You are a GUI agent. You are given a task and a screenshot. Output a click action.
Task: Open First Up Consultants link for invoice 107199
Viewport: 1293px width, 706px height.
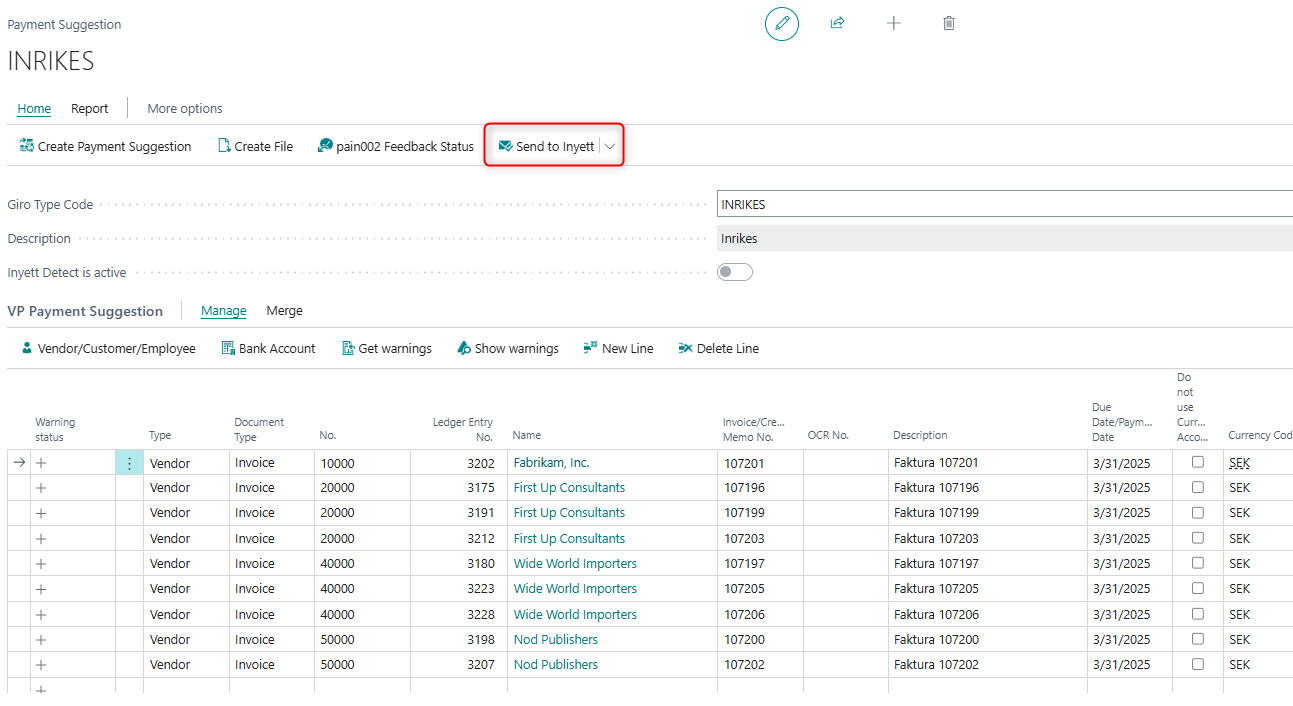(569, 513)
